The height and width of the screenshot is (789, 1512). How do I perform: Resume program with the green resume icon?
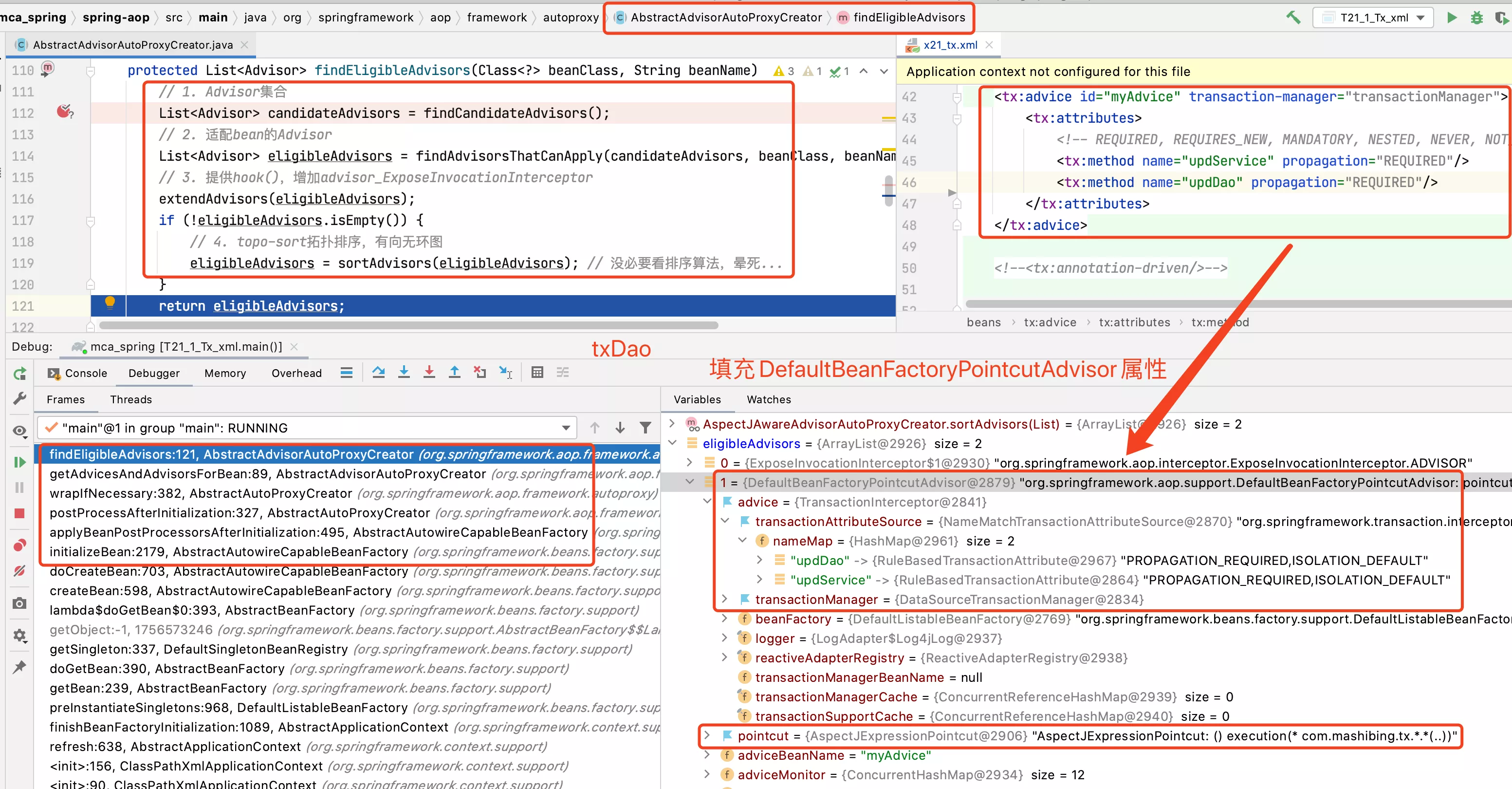click(x=20, y=462)
